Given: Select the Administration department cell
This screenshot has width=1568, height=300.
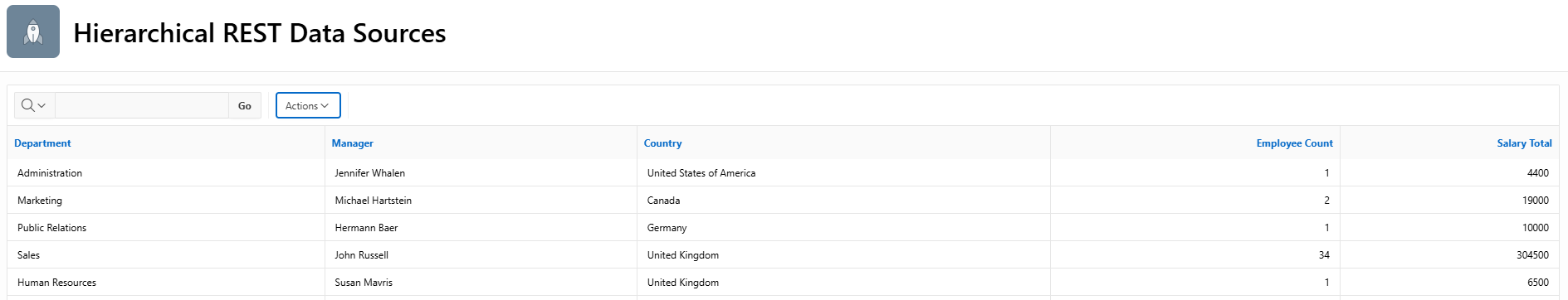Looking at the screenshot, I should 166,173.
